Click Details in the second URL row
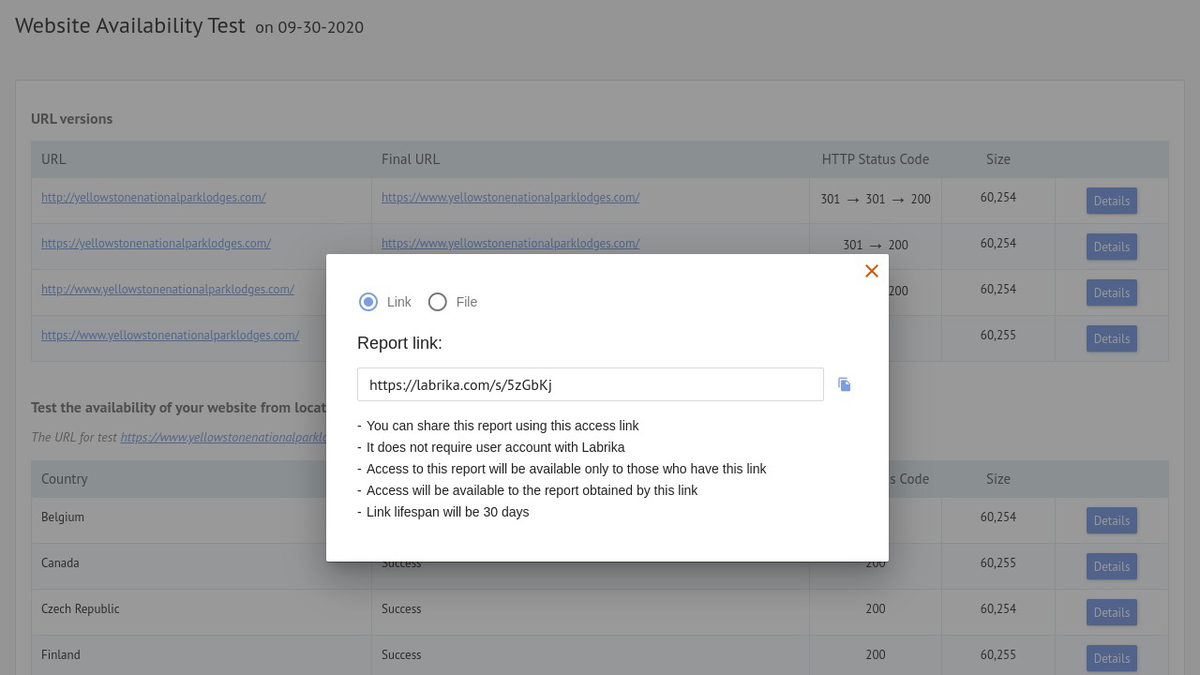 pyautogui.click(x=1111, y=246)
